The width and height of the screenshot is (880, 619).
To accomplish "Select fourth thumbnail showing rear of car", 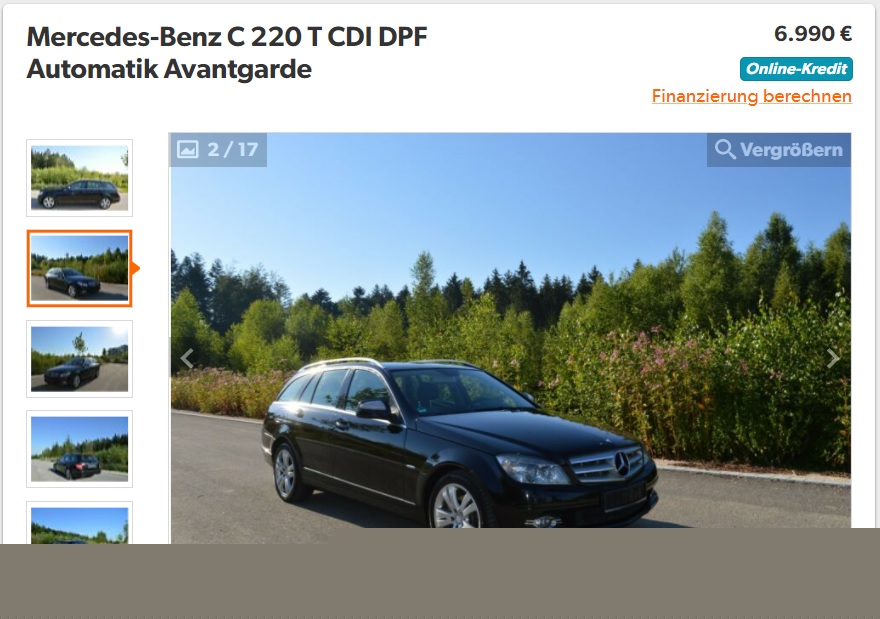I will pos(80,449).
